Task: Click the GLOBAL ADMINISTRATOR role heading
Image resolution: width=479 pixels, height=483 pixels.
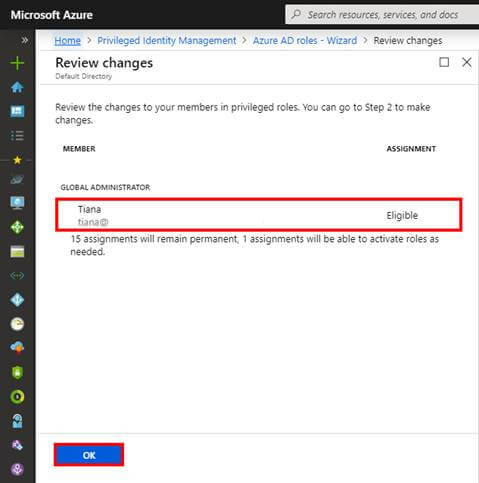Action: [105, 187]
